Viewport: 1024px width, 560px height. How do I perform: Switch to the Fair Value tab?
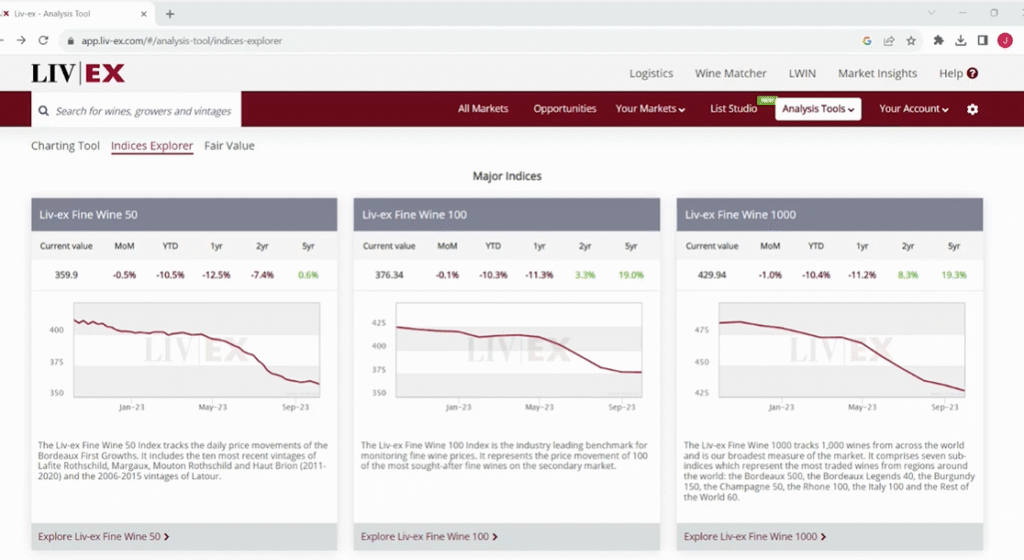(x=229, y=146)
